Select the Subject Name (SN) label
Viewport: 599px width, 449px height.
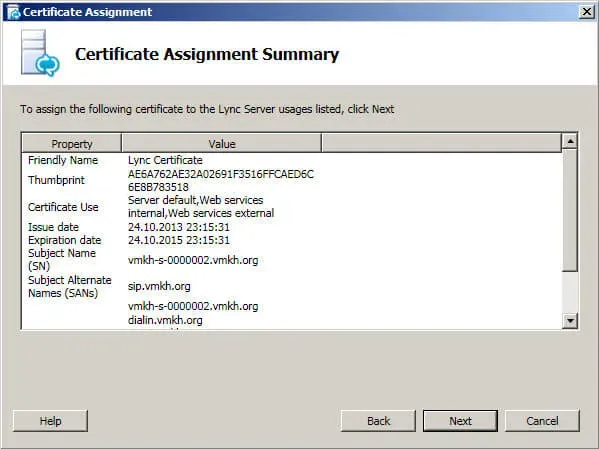[62, 259]
